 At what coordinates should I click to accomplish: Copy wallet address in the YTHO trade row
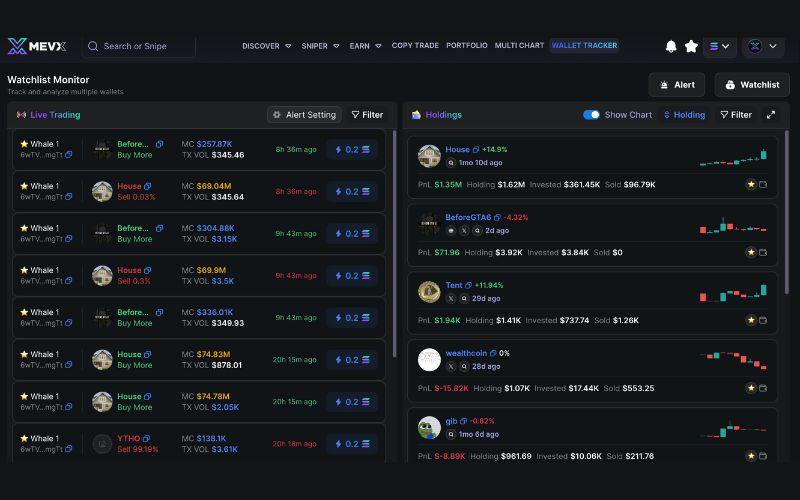(68, 449)
